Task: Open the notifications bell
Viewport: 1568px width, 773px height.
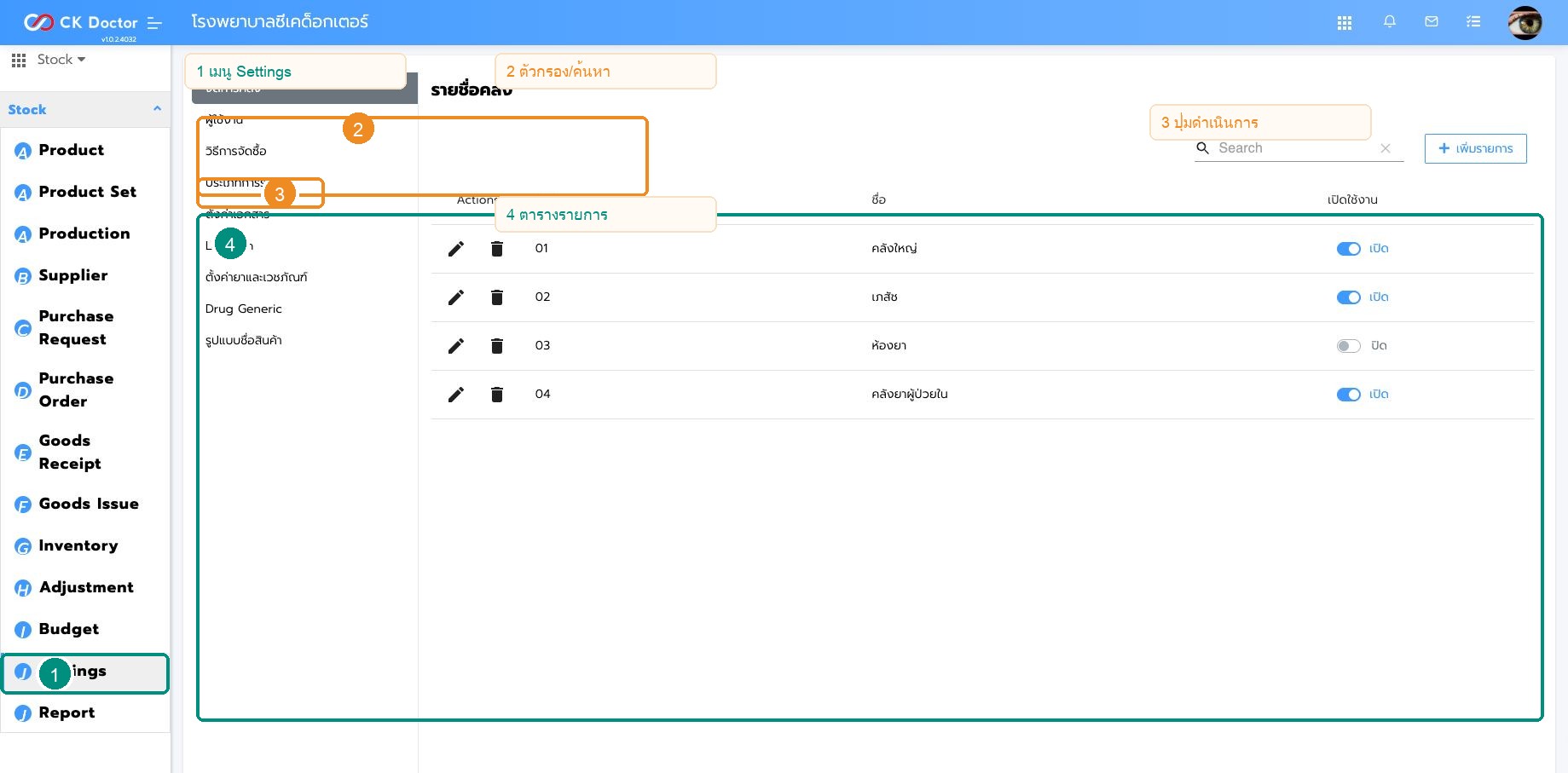Action: tap(1390, 22)
